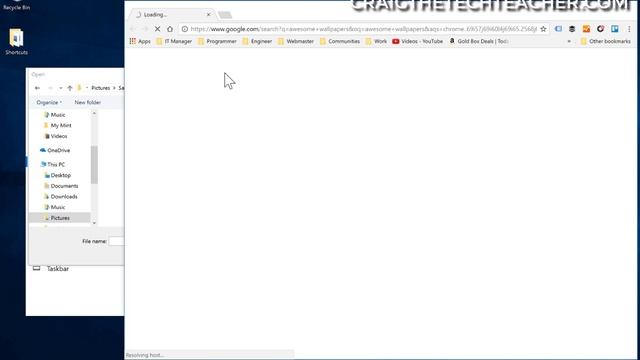Select Videos in navigation tree
The image size is (640, 360).
56,136
